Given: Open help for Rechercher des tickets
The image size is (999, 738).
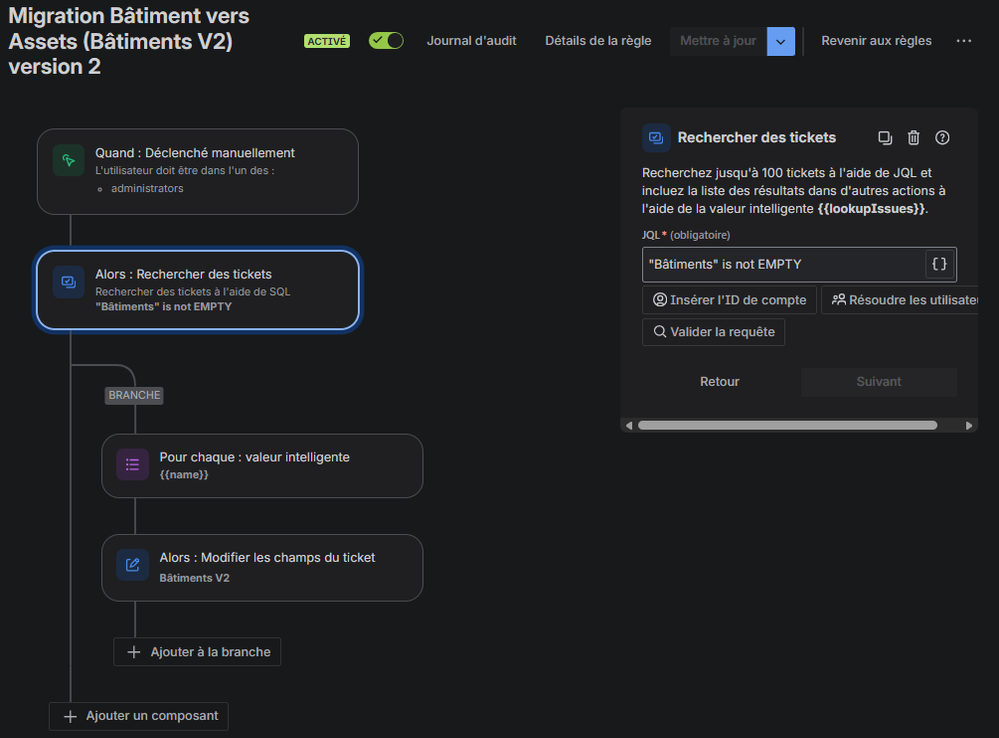Looking at the screenshot, I should (942, 138).
